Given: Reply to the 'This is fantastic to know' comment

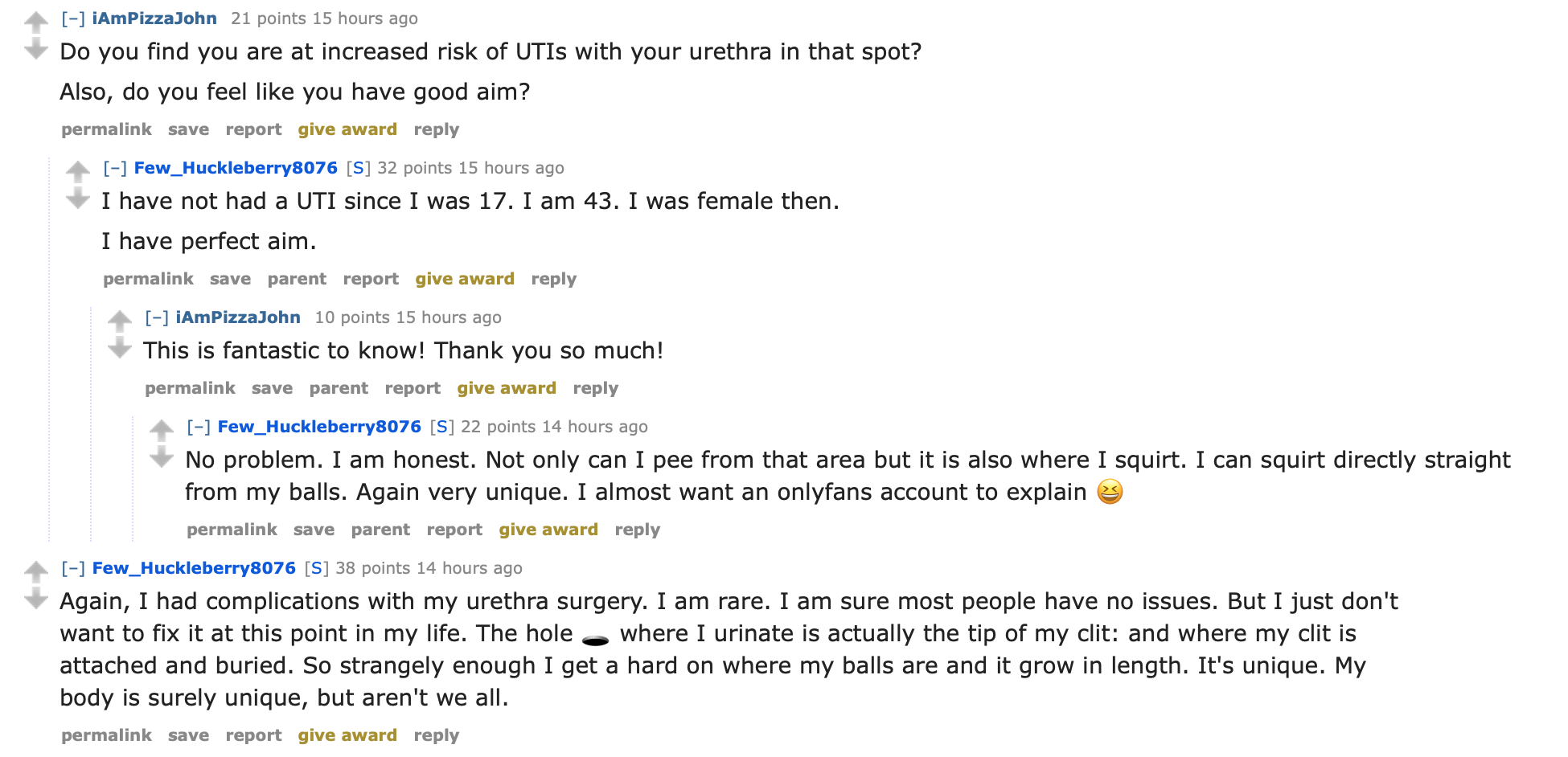Looking at the screenshot, I should [595, 388].
